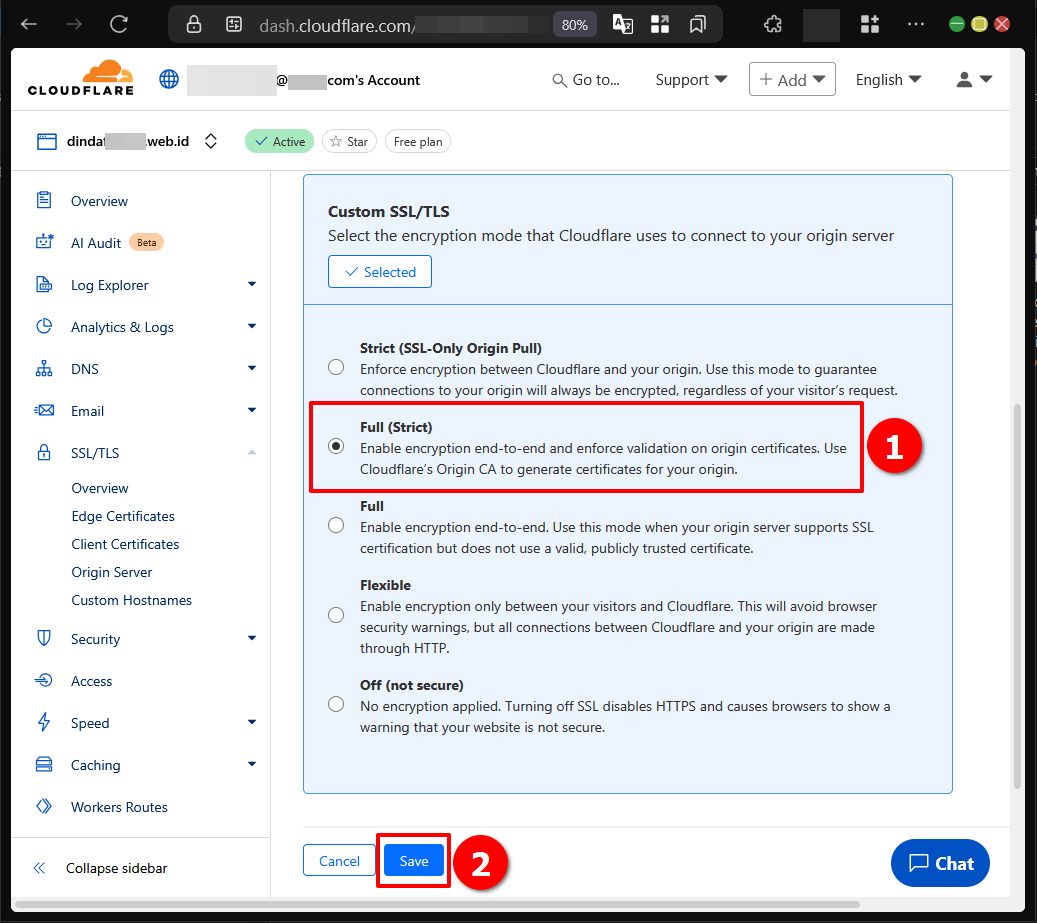Expand the Analytics & Logs arrow

click(x=252, y=326)
